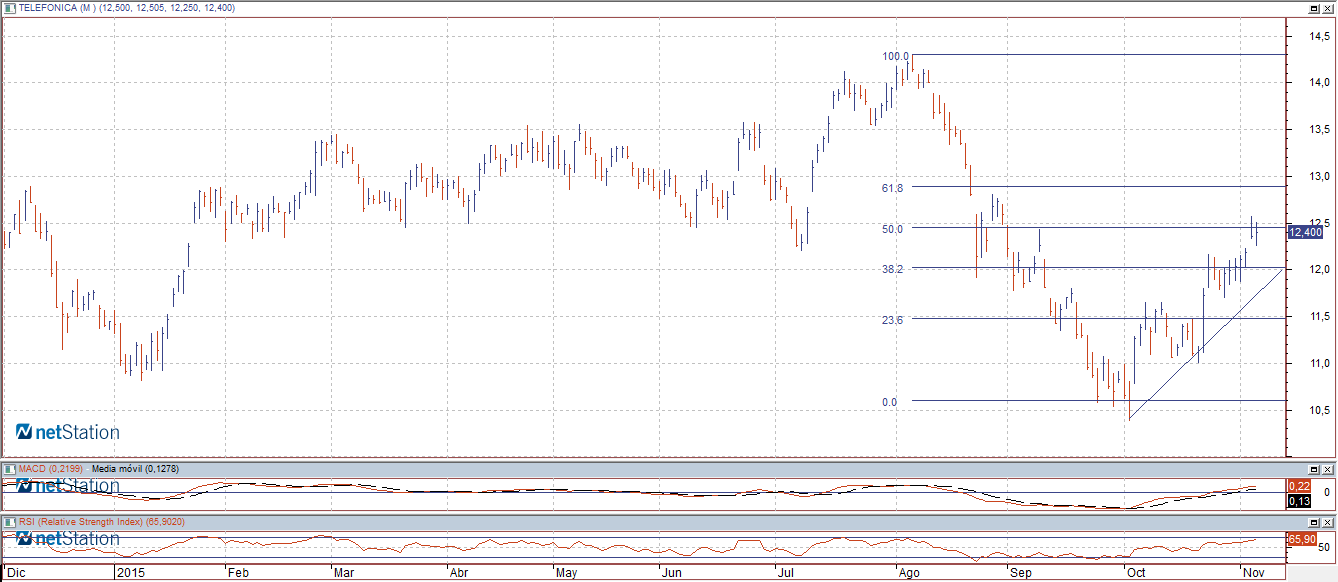Image resolution: width=1338 pixels, height=582 pixels.
Task: Select the 100.0 Fibonacci level label
Action: pyautogui.click(x=895, y=57)
